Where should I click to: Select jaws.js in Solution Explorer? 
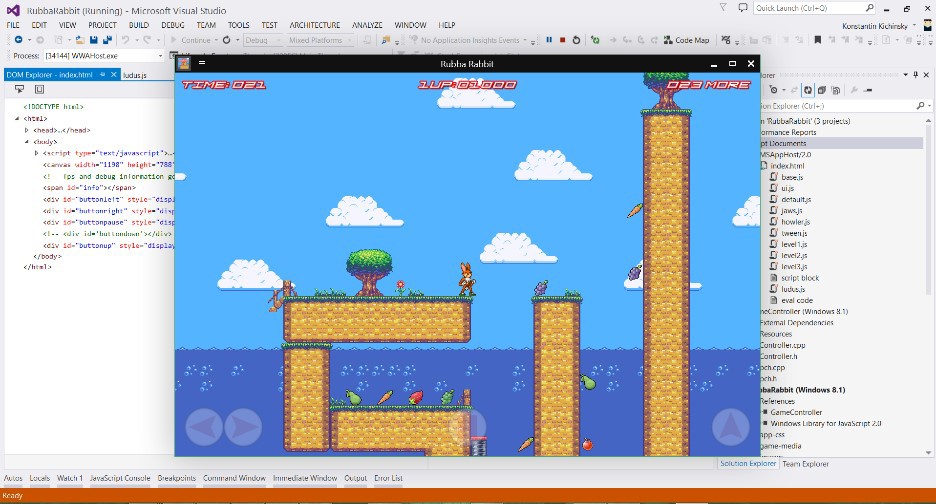(x=792, y=210)
